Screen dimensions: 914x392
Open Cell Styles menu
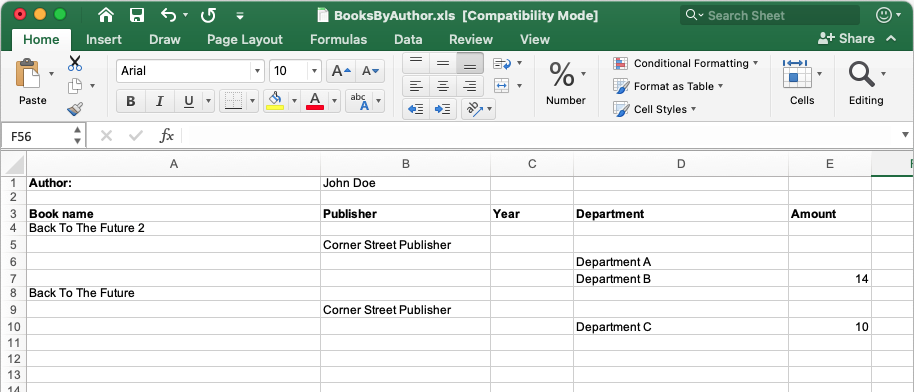(x=655, y=109)
